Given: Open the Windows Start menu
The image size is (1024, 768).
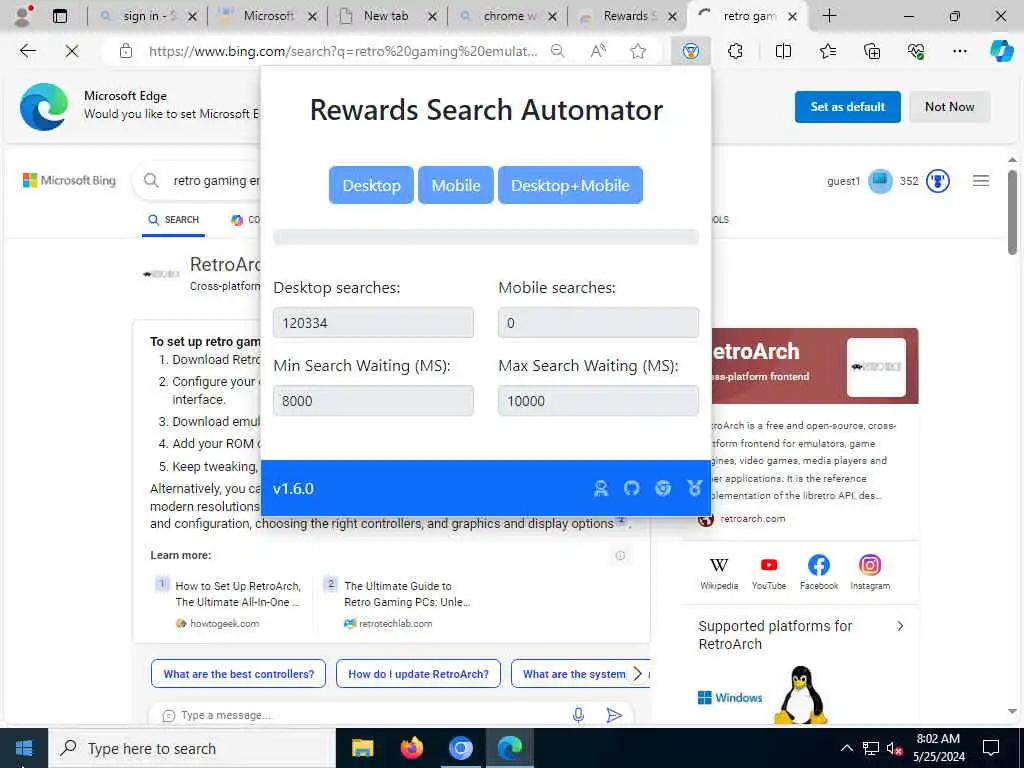Looking at the screenshot, I should 24,748.
